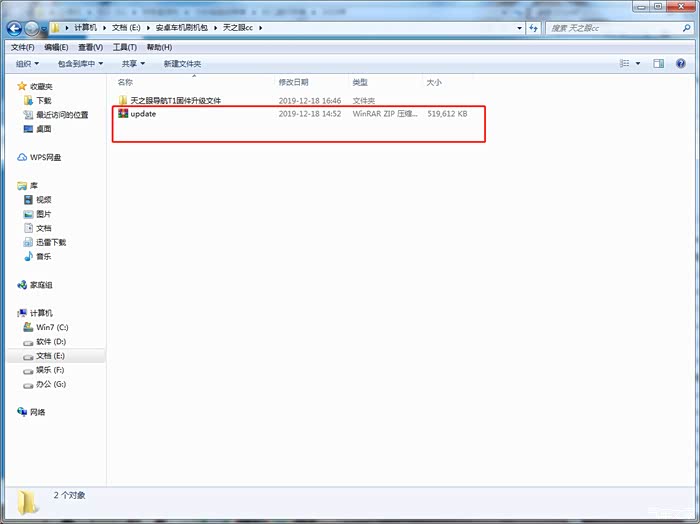700x524 pixels.
Task: Open the 编辑(E) menu
Action: pos(56,47)
